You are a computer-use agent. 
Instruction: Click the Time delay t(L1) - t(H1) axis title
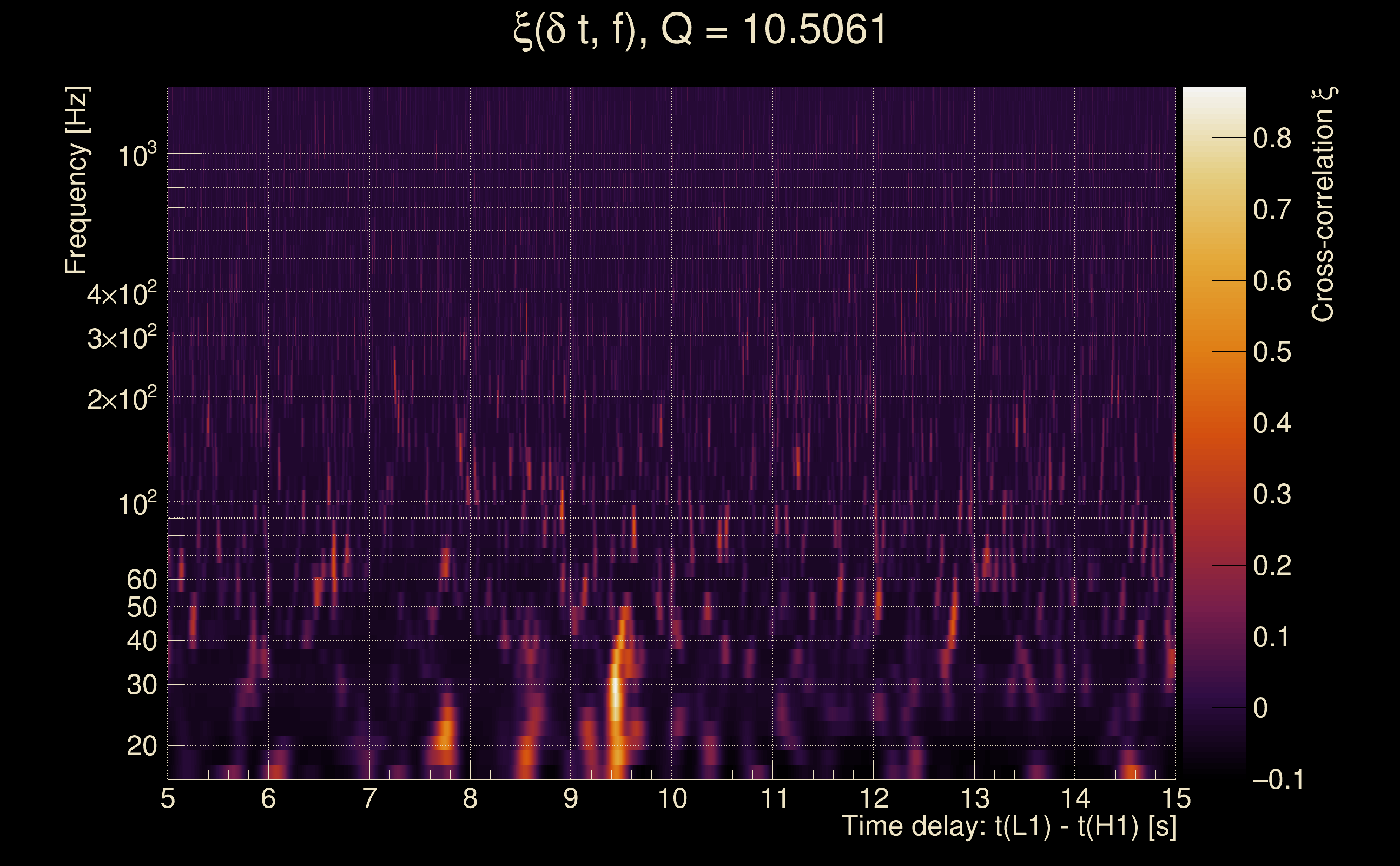[1008, 826]
